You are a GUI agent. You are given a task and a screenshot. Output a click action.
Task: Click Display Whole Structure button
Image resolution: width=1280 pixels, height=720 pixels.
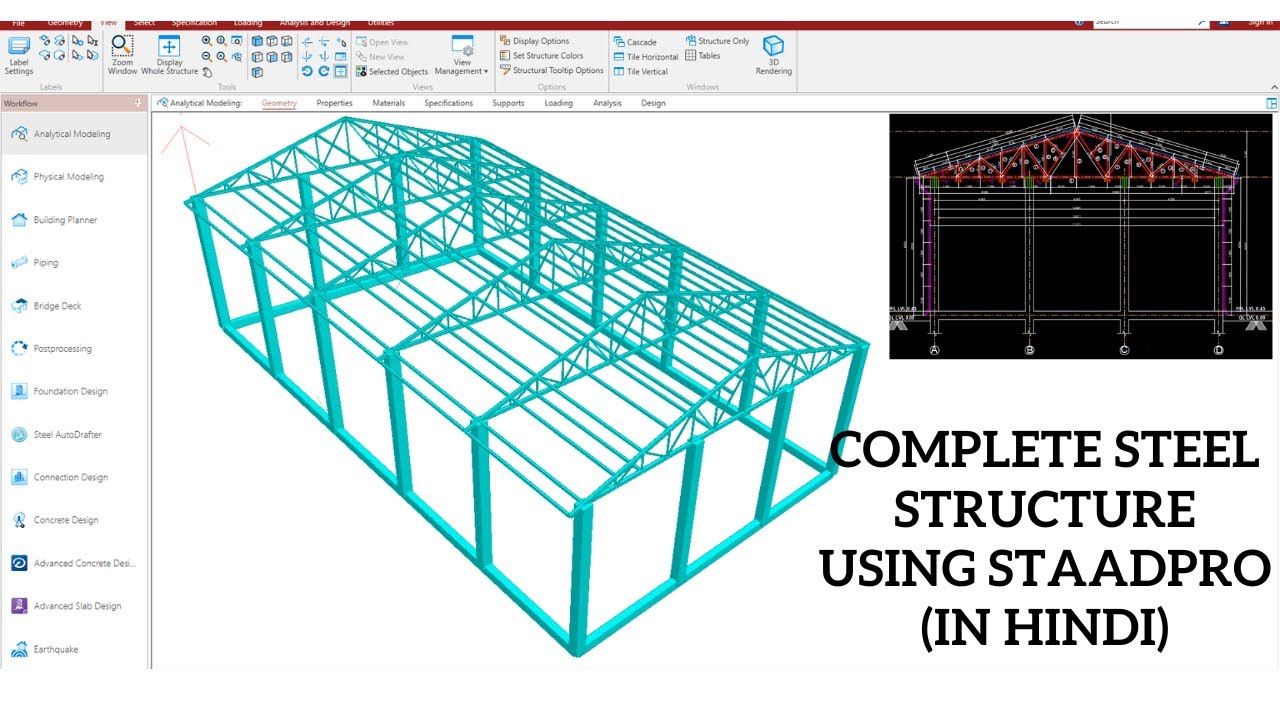pyautogui.click(x=169, y=56)
